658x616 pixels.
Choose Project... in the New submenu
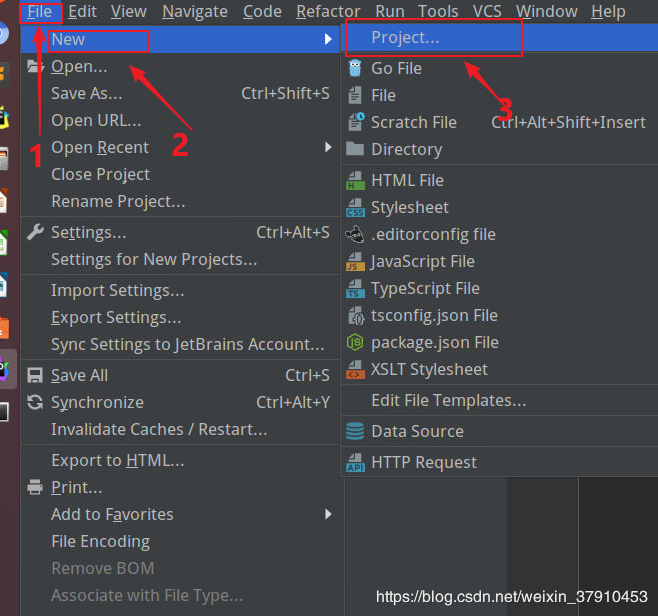click(x=499, y=38)
